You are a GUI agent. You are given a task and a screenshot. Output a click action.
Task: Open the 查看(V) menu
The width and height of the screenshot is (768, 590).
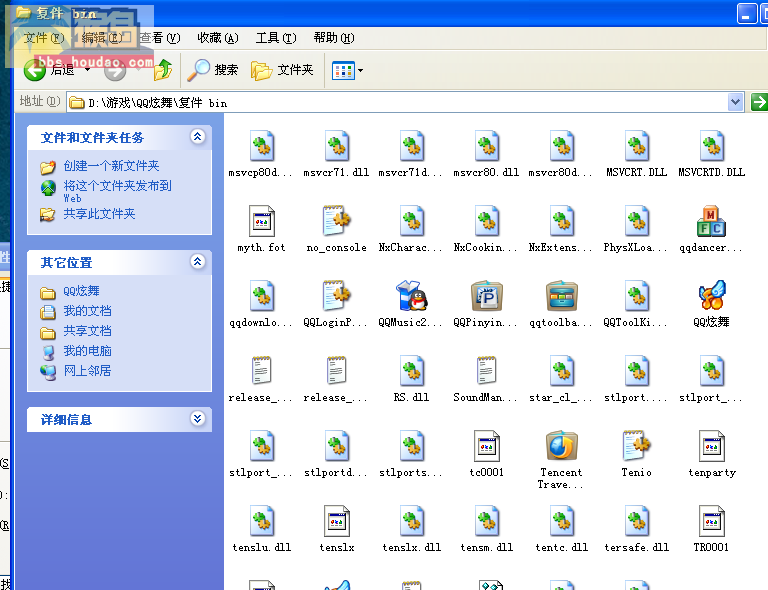coord(160,38)
